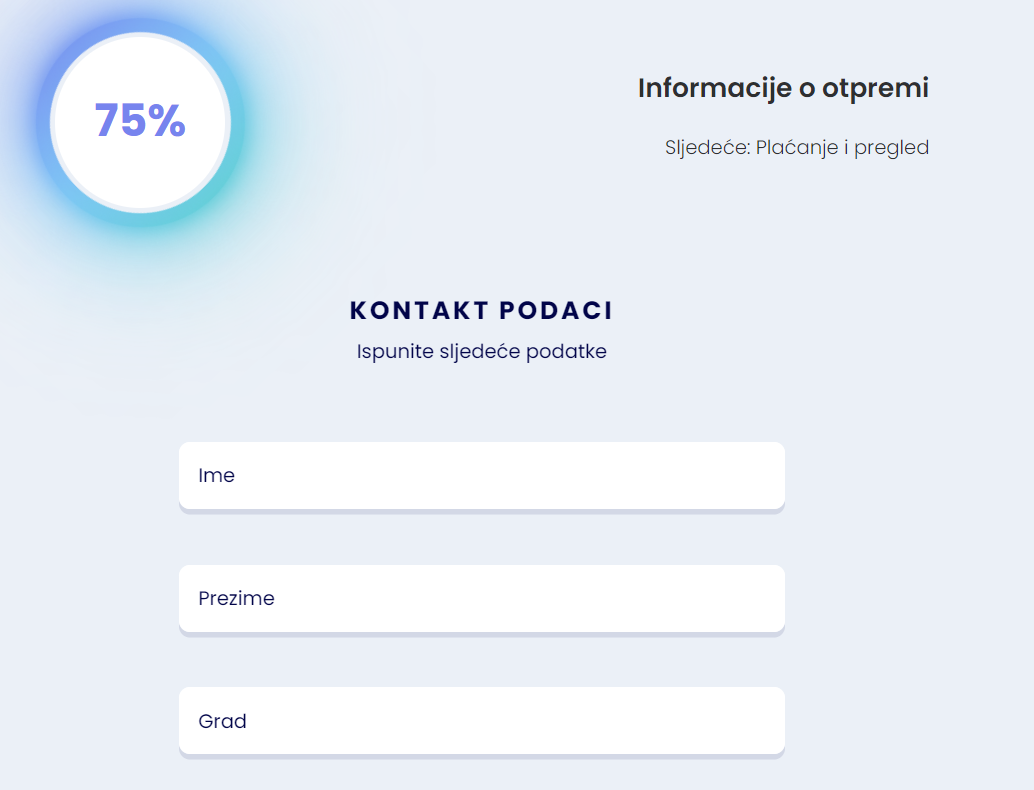This screenshot has height=790, width=1034.
Task: Click the 75% progress circle
Action: tap(140, 121)
